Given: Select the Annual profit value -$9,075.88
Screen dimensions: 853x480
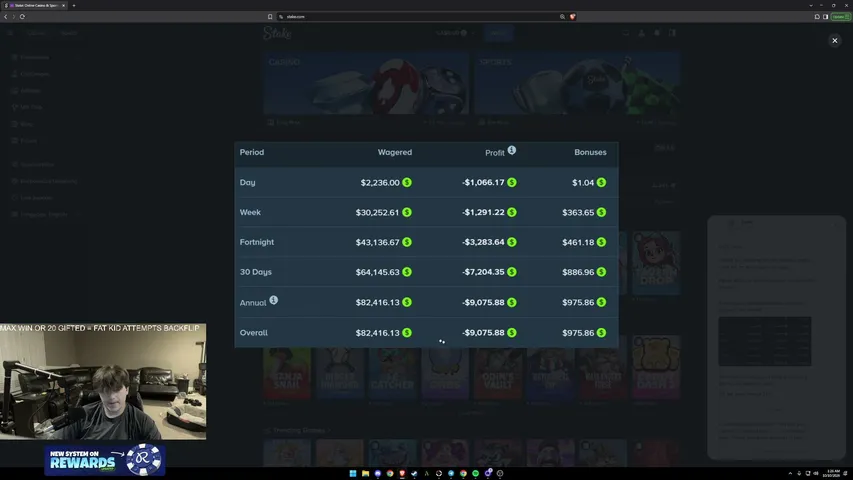Looking at the screenshot, I should (483, 302).
